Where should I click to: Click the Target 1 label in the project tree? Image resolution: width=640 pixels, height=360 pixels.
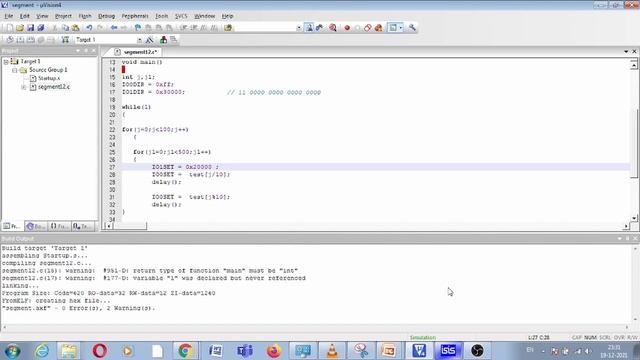pos(30,62)
